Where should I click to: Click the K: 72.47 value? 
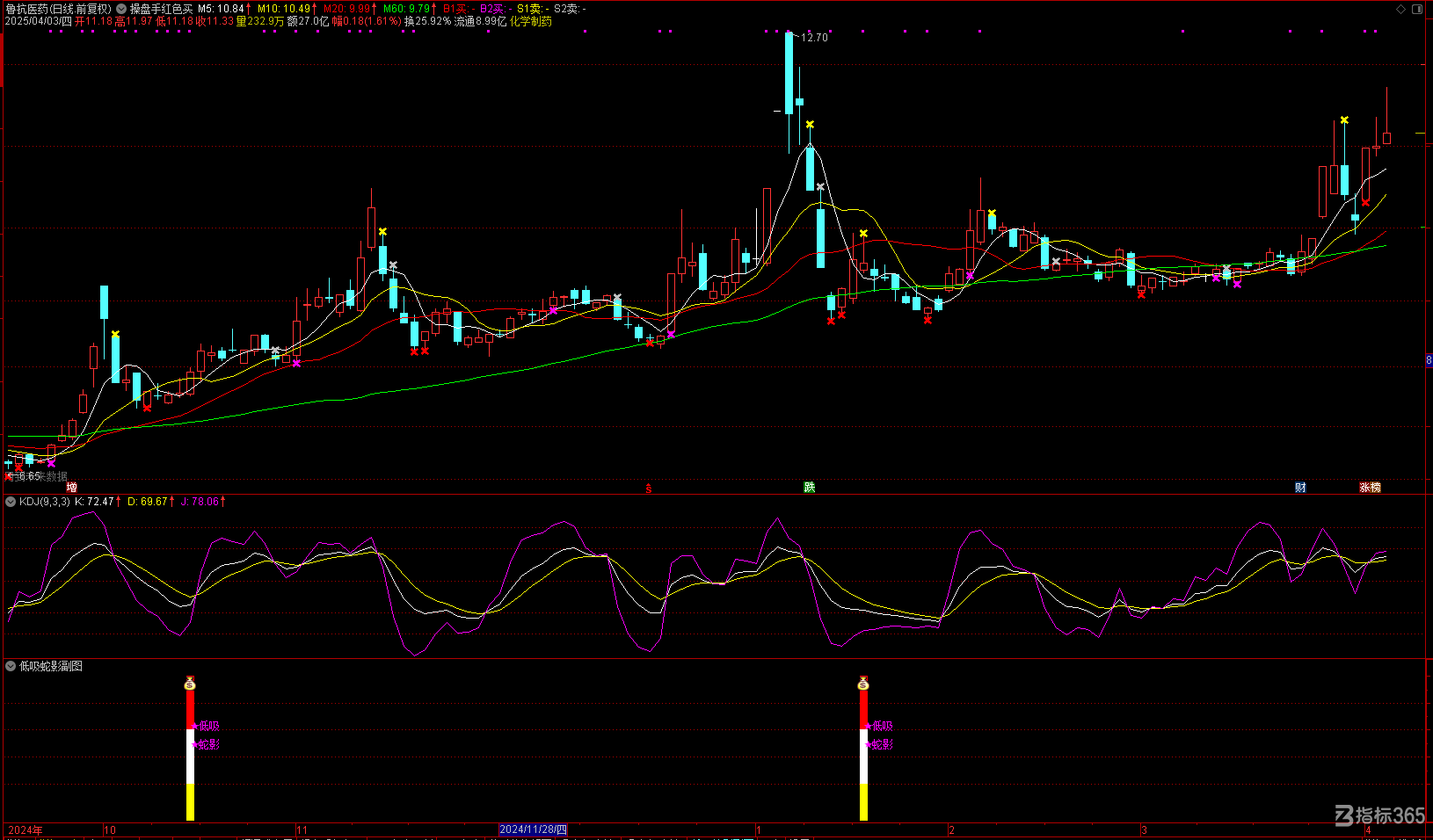pyautogui.click(x=95, y=502)
